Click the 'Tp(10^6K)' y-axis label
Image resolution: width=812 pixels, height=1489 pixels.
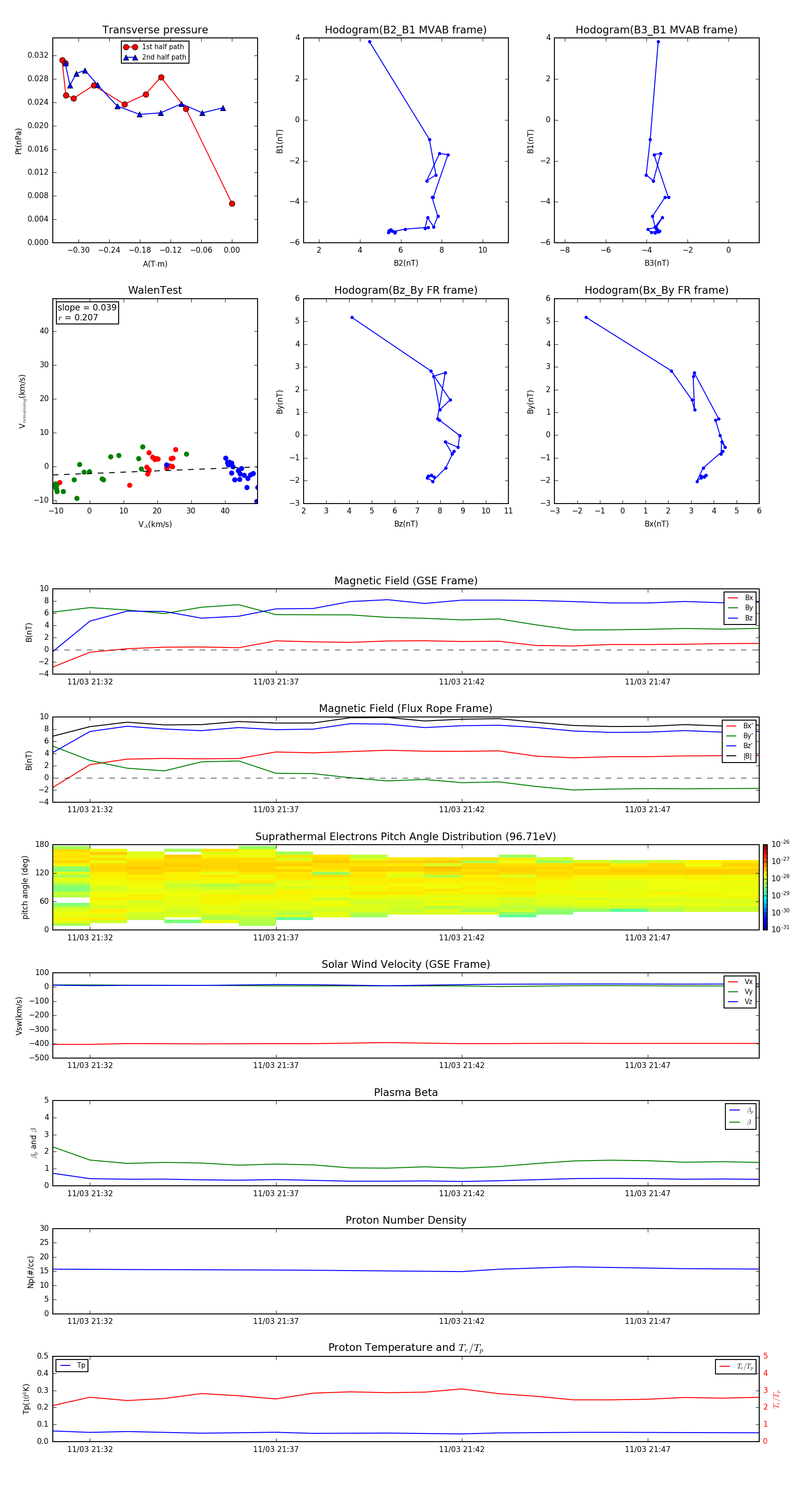(x=26, y=1399)
